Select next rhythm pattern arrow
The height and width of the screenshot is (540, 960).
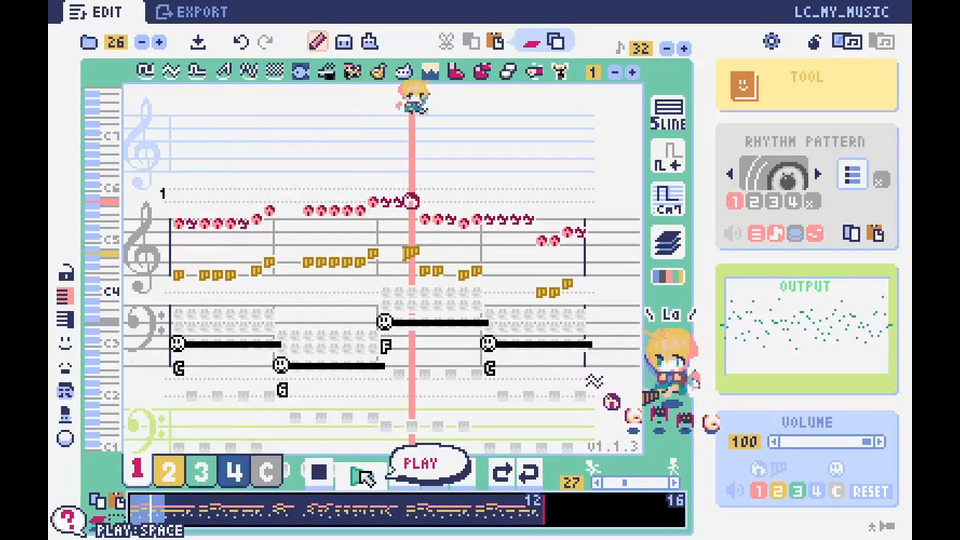(x=818, y=174)
